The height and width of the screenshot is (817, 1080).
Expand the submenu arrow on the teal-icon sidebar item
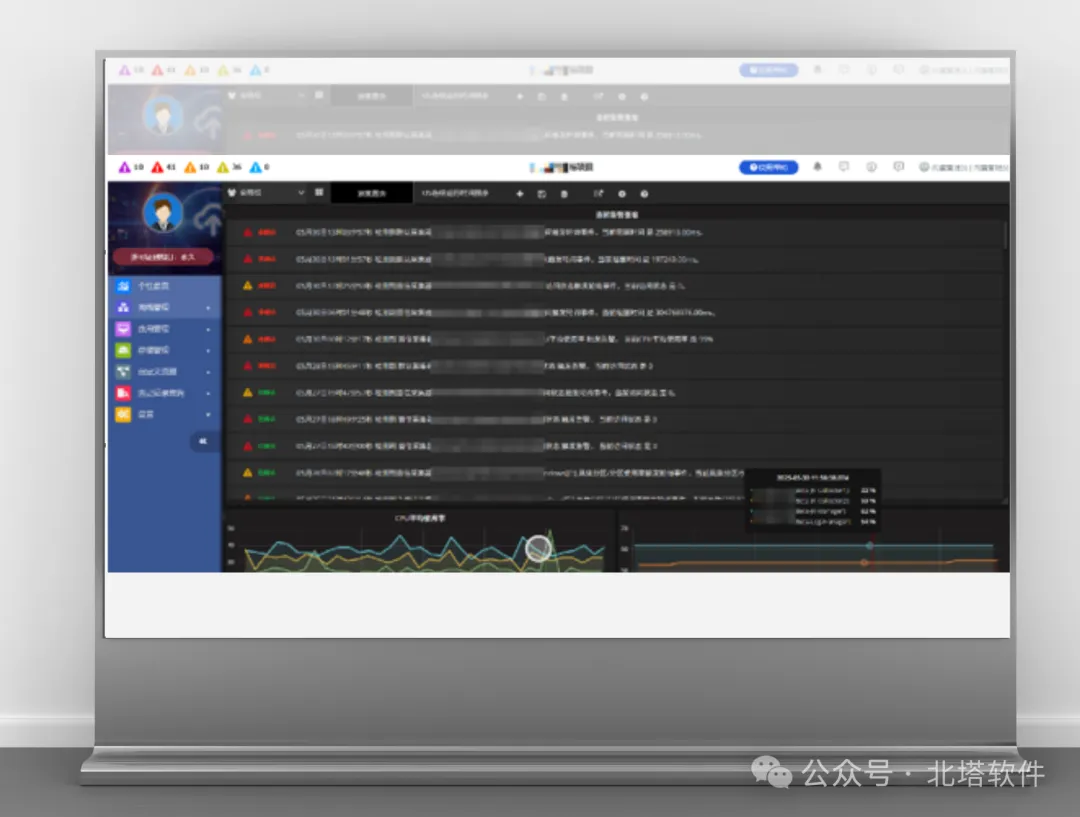(x=208, y=372)
